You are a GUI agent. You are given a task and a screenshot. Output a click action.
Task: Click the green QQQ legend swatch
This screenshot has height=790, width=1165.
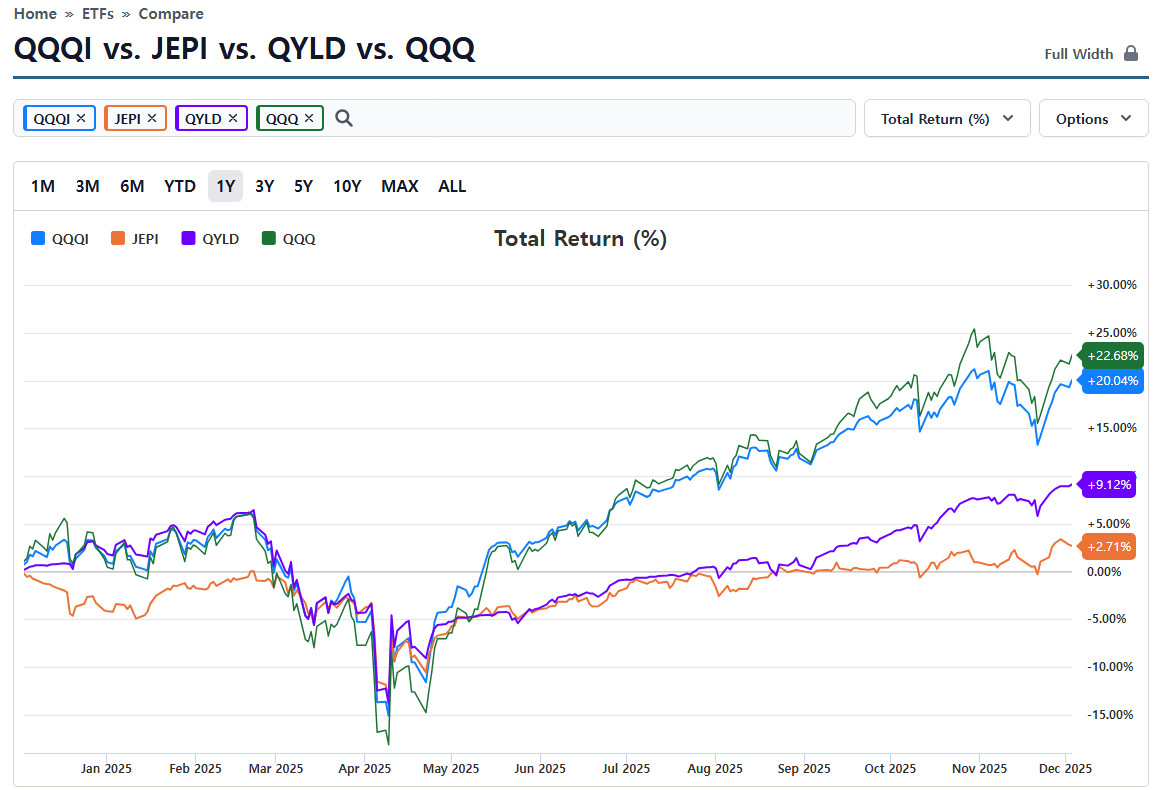(269, 239)
